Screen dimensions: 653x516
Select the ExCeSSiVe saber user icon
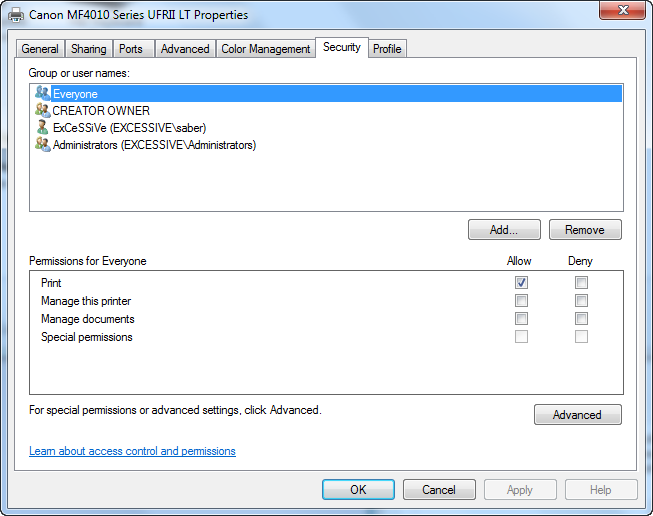click(42, 127)
